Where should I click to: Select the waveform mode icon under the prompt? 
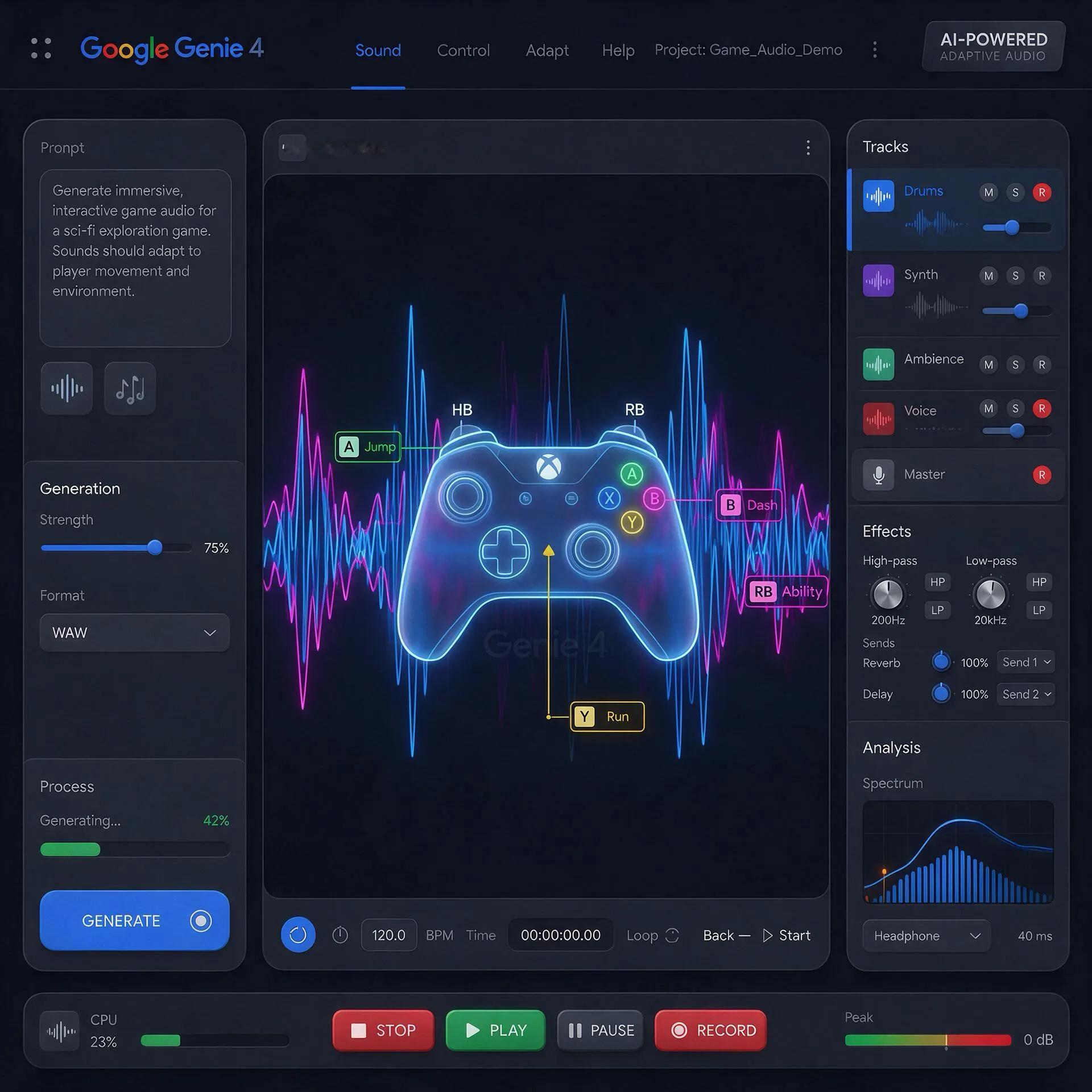click(67, 388)
